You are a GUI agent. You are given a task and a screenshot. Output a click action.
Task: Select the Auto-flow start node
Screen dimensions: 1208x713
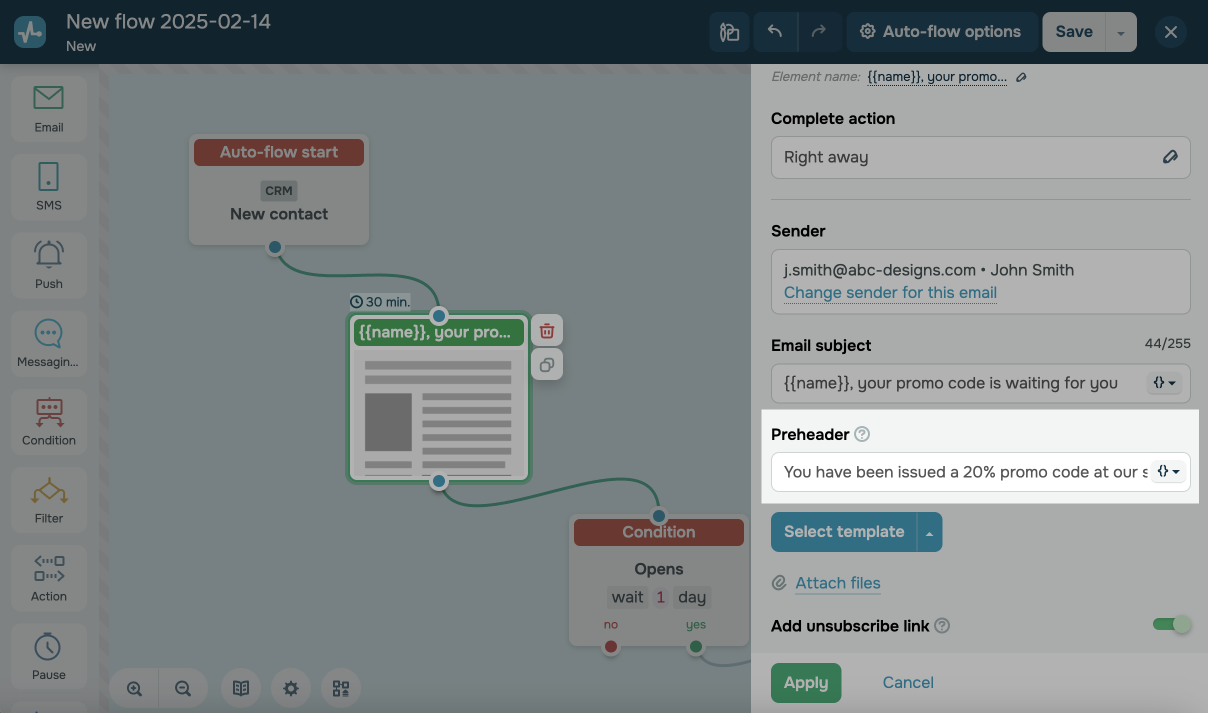pos(279,190)
